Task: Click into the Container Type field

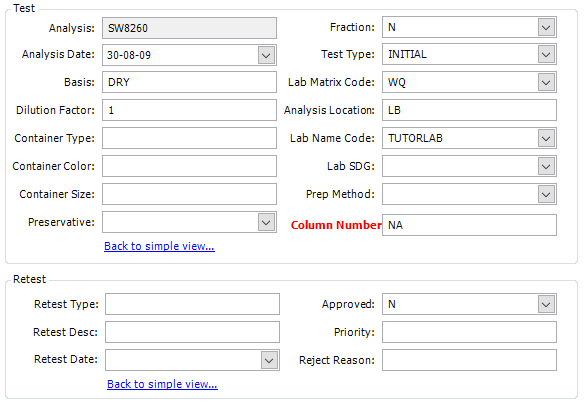Action: pos(190,138)
